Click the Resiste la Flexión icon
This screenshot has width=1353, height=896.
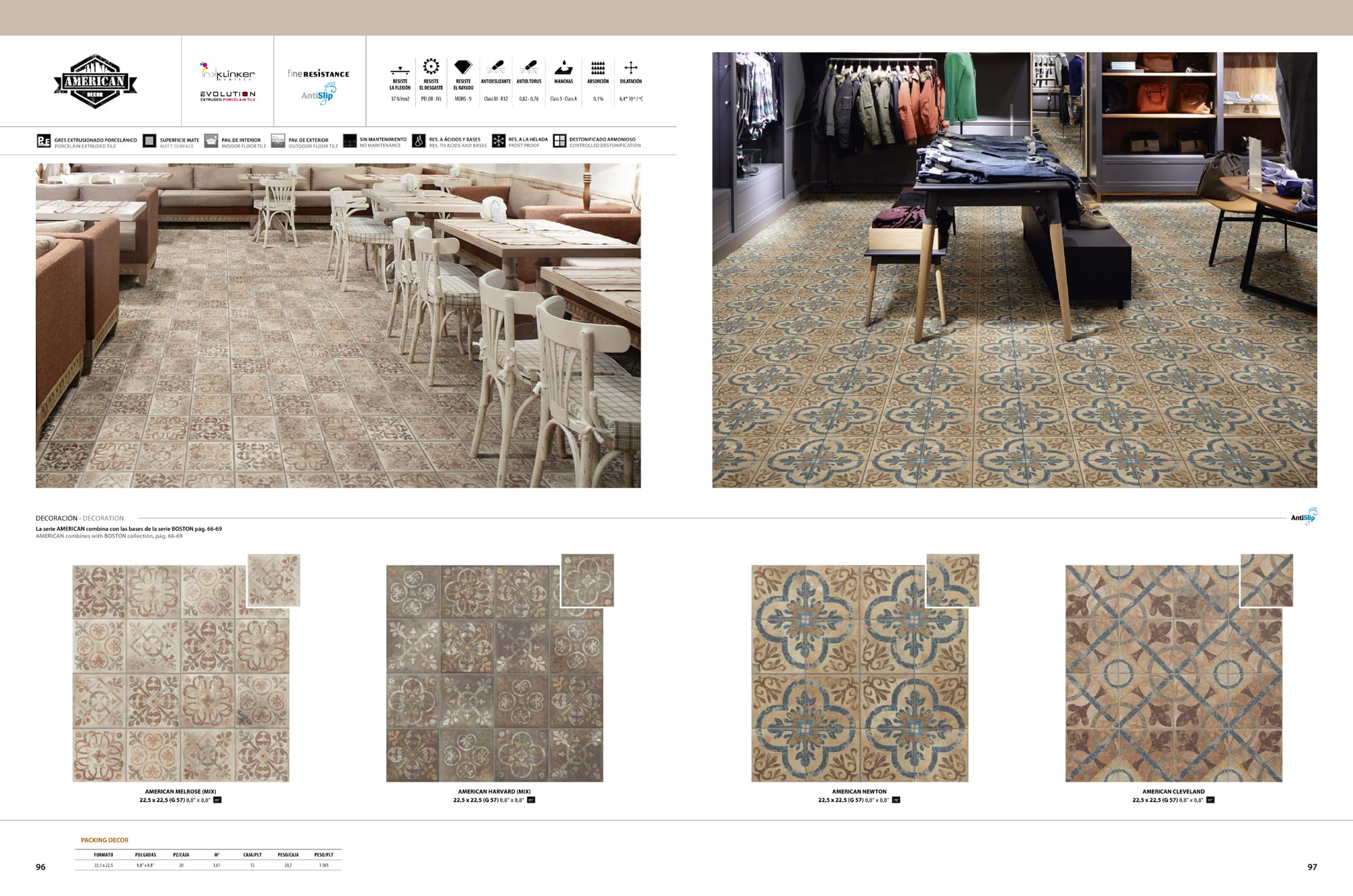(400, 70)
